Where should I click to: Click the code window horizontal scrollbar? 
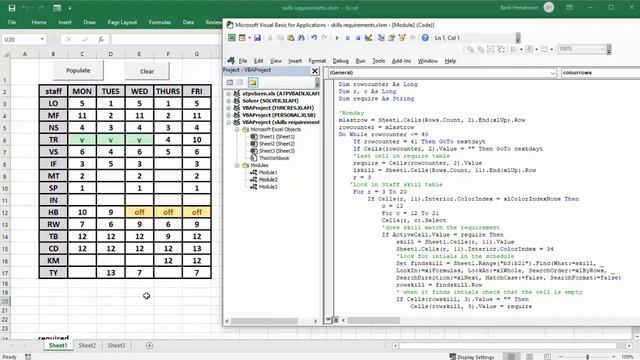(373, 320)
